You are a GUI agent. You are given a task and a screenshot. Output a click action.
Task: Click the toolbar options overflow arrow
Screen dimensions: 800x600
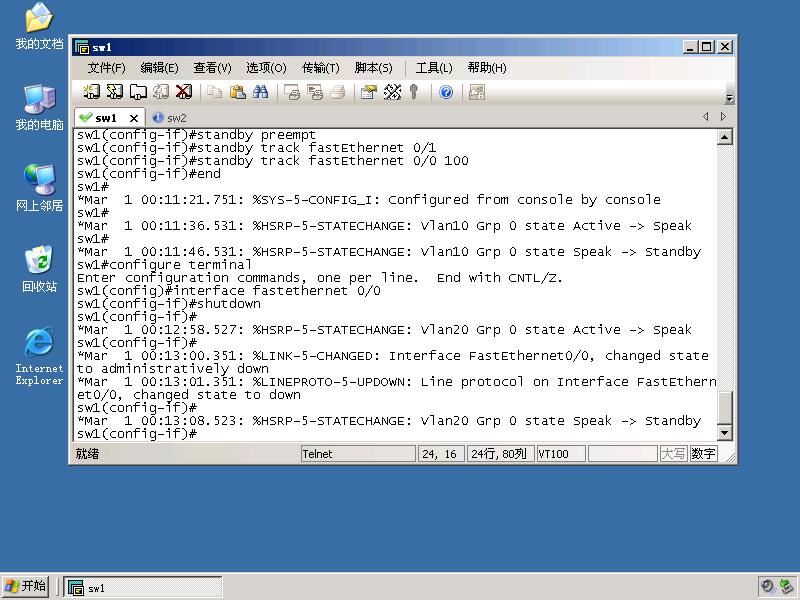pos(729,98)
